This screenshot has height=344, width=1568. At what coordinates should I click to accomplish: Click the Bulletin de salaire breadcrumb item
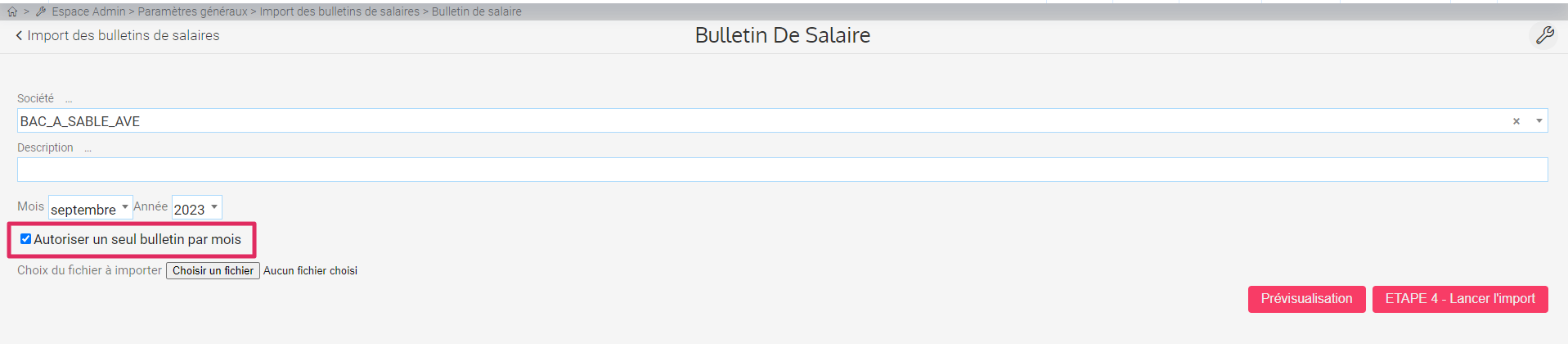[x=476, y=11]
